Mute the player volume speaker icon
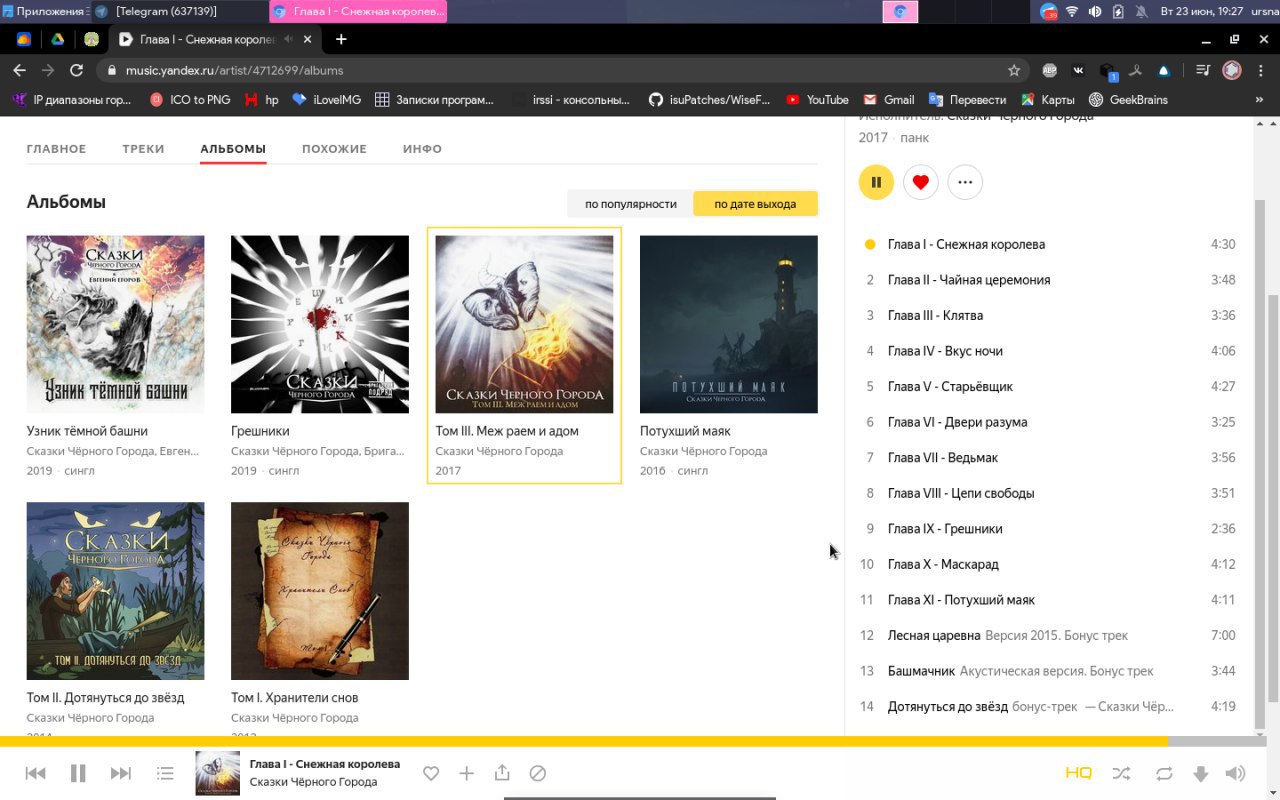Viewport: 1280px width, 800px height. click(1236, 773)
